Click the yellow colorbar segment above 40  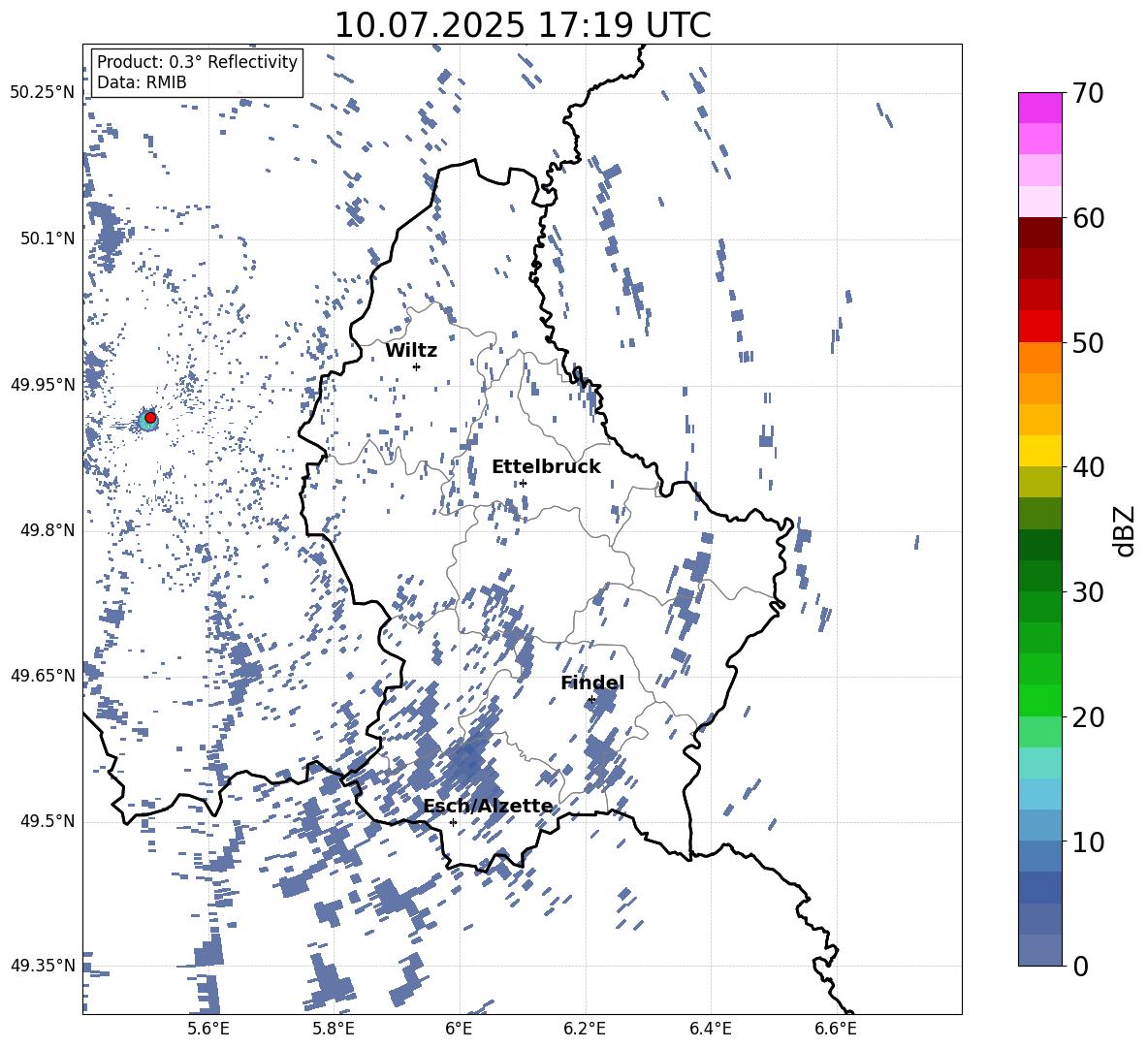pos(1040,451)
